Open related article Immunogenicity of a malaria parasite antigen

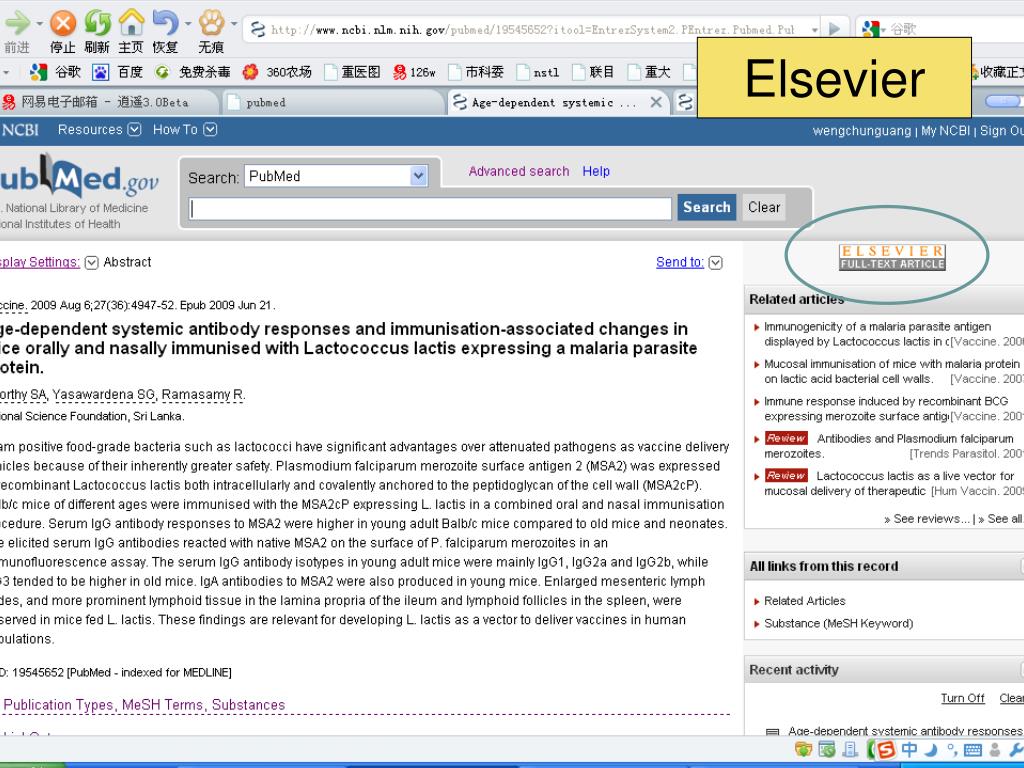(877, 334)
